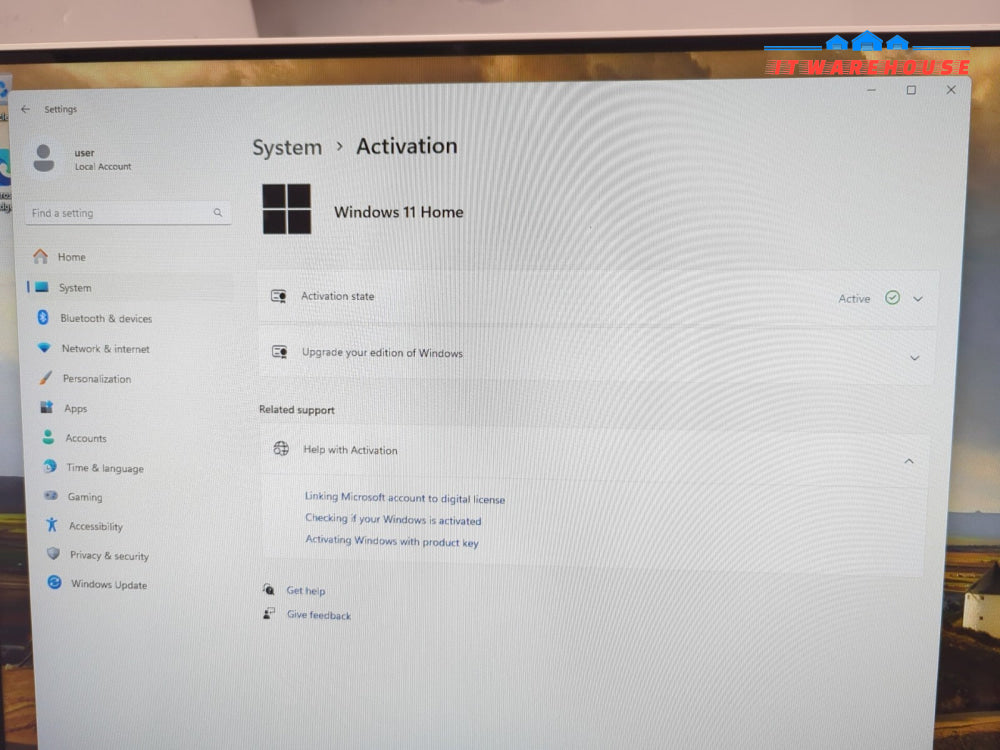Open the Windows Update icon
The width and height of the screenshot is (1000, 750).
(x=55, y=582)
